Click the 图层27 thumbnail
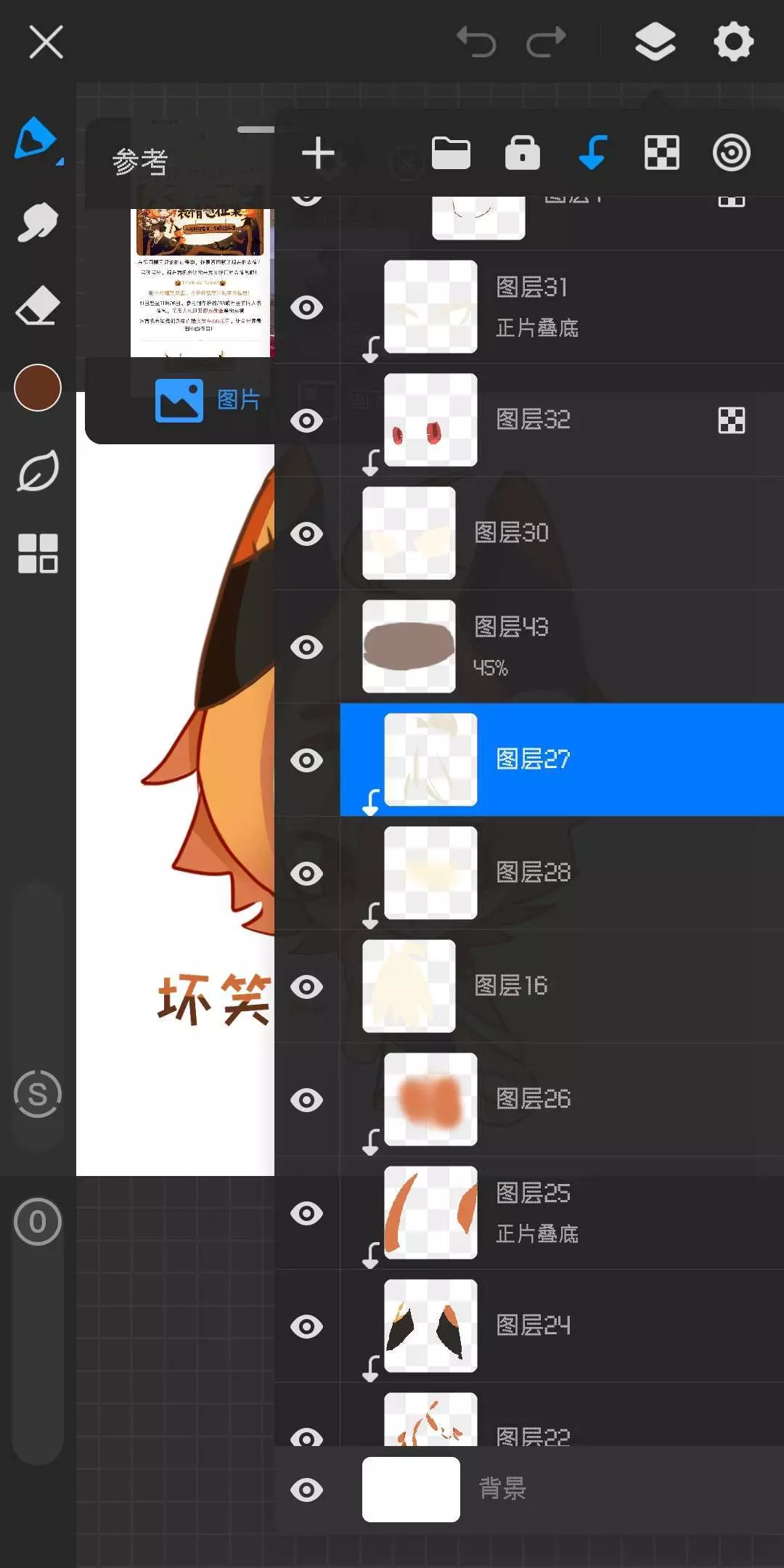This screenshot has width=784, height=1568. pyautogui.click(x=430, y=759)
